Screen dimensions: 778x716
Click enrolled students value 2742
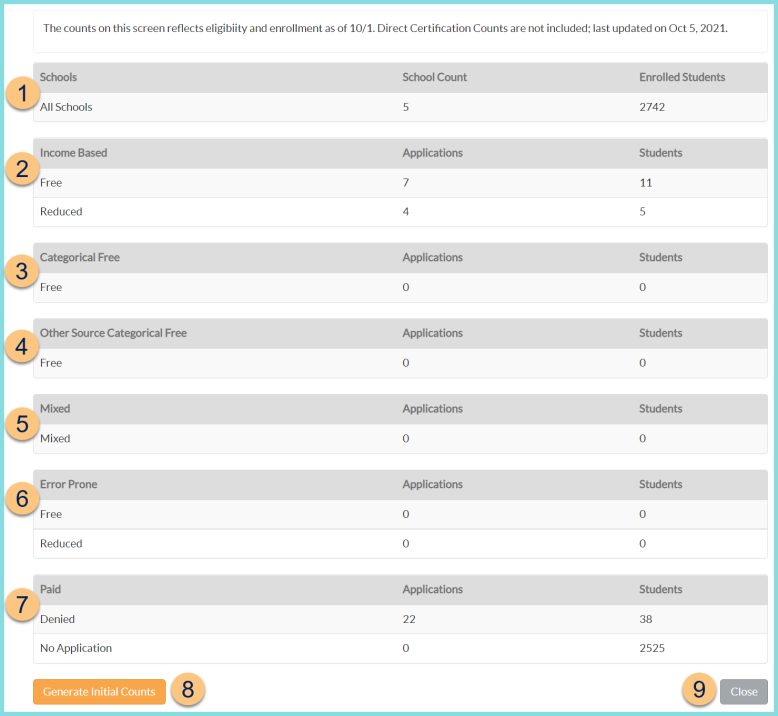pos(652,107)
